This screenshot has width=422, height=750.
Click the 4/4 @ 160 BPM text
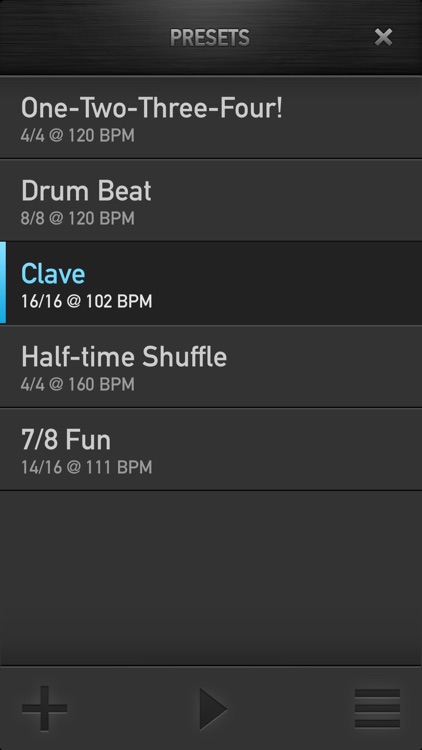point(78,385)
